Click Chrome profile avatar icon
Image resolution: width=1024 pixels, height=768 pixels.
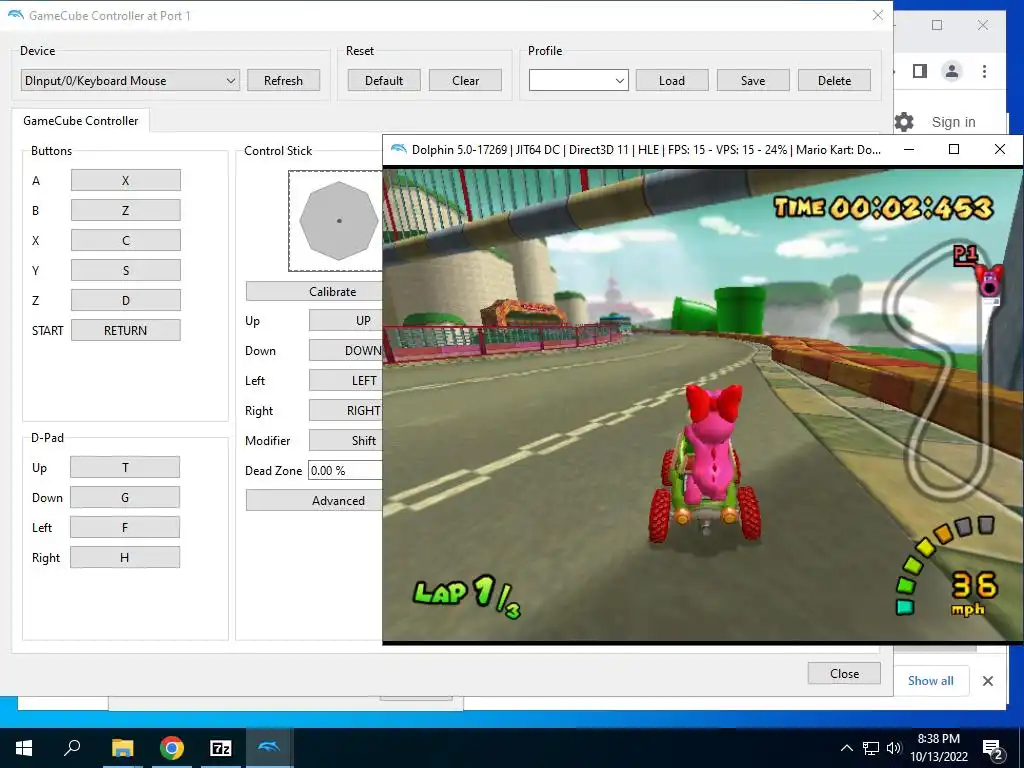(x=952, y=71)
